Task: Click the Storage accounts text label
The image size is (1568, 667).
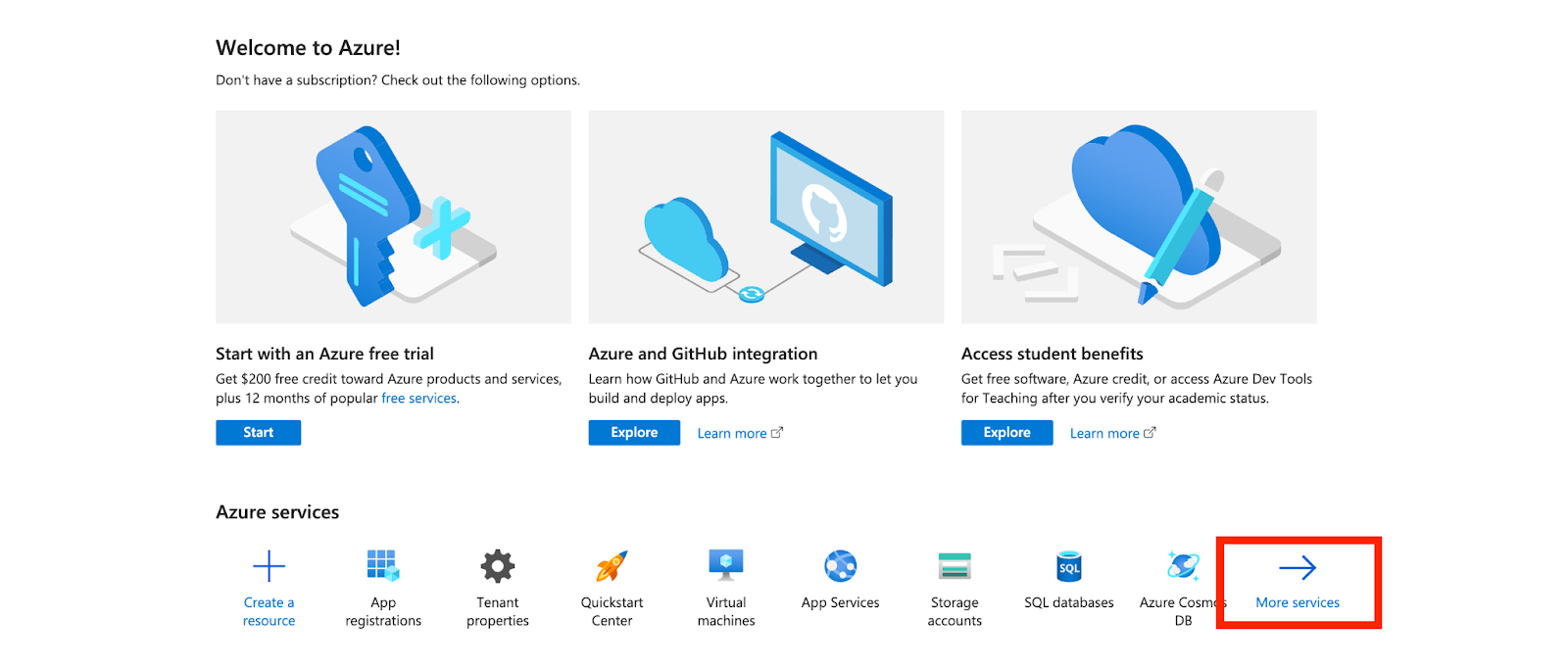Action: pos(955,611)
